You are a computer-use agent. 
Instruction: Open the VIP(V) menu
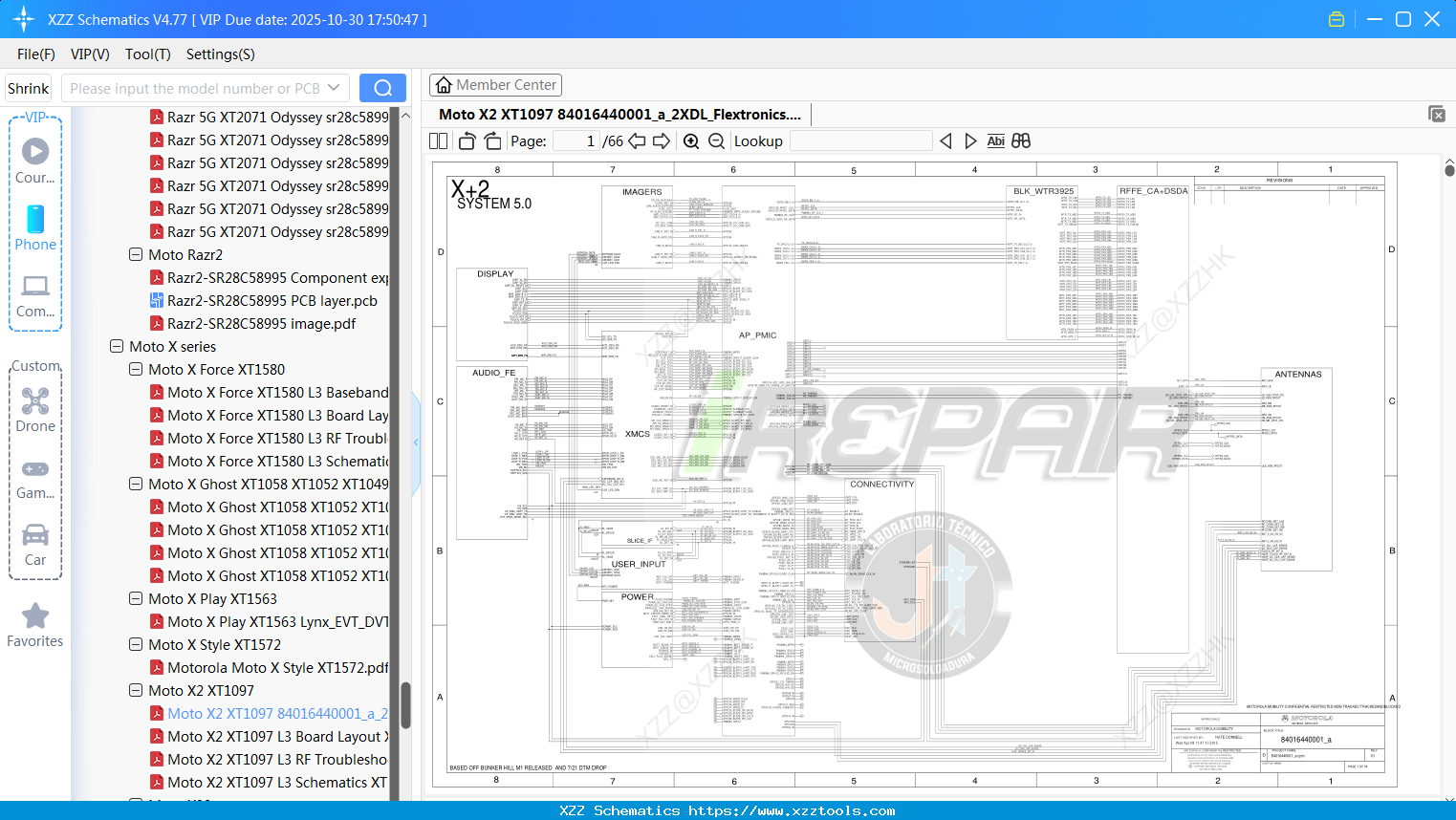pos(90,54)
